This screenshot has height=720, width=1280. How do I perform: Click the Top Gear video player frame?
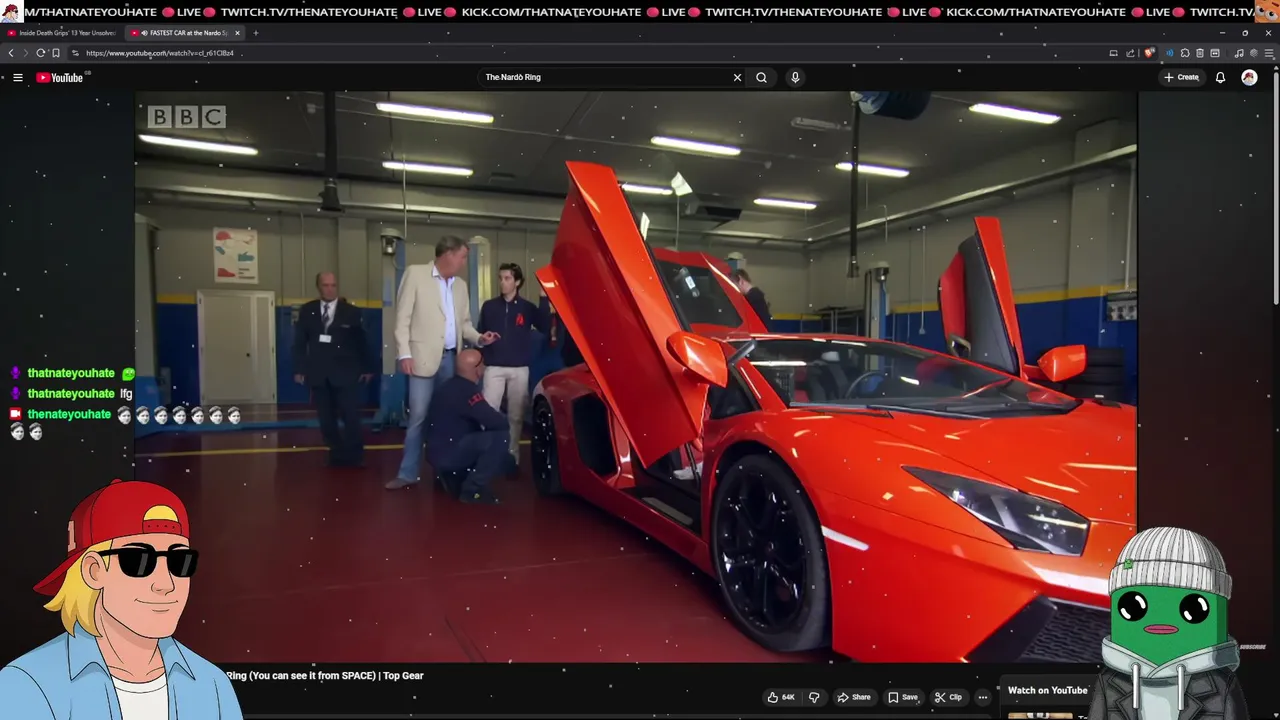(x=636, y=376)
